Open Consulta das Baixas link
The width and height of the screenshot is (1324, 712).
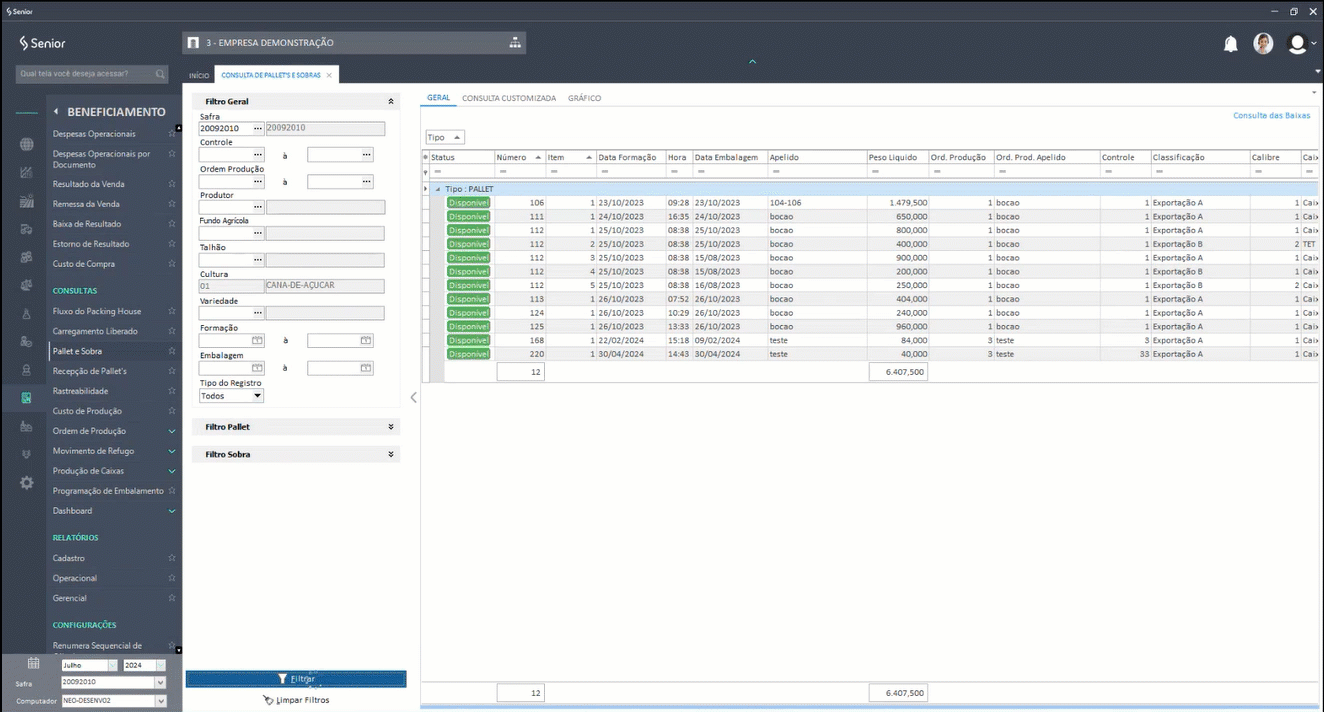pos(1271,116)
